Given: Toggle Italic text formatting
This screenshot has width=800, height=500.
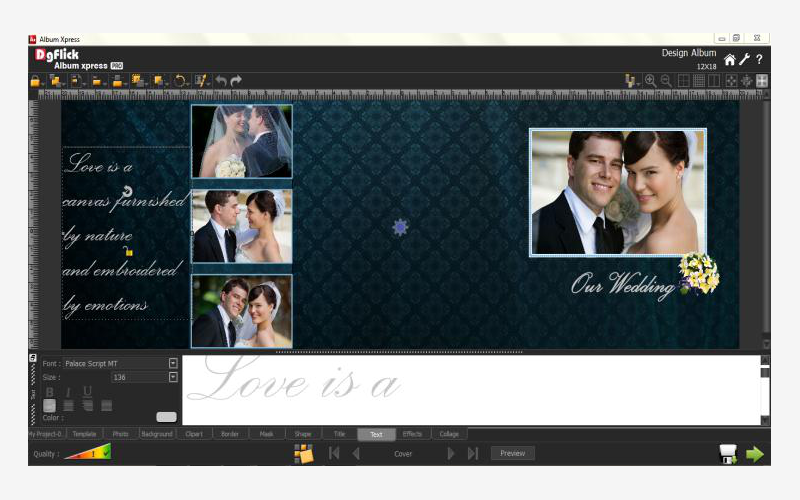Looking at the screenshot, I should [x=68, y=391].
